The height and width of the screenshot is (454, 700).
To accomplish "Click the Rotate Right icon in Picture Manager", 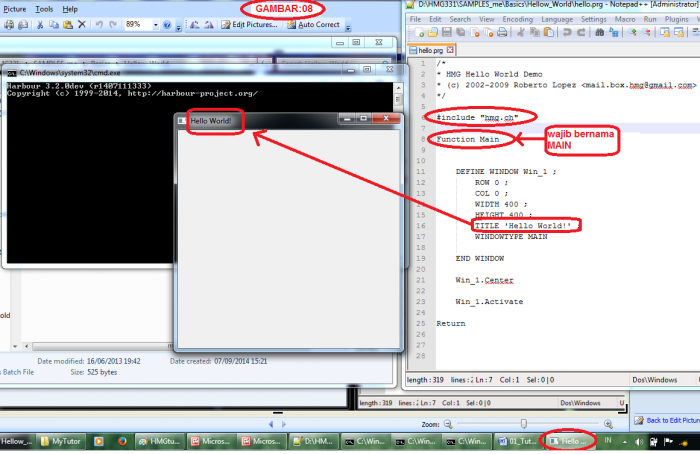I will tap(209, 25).
